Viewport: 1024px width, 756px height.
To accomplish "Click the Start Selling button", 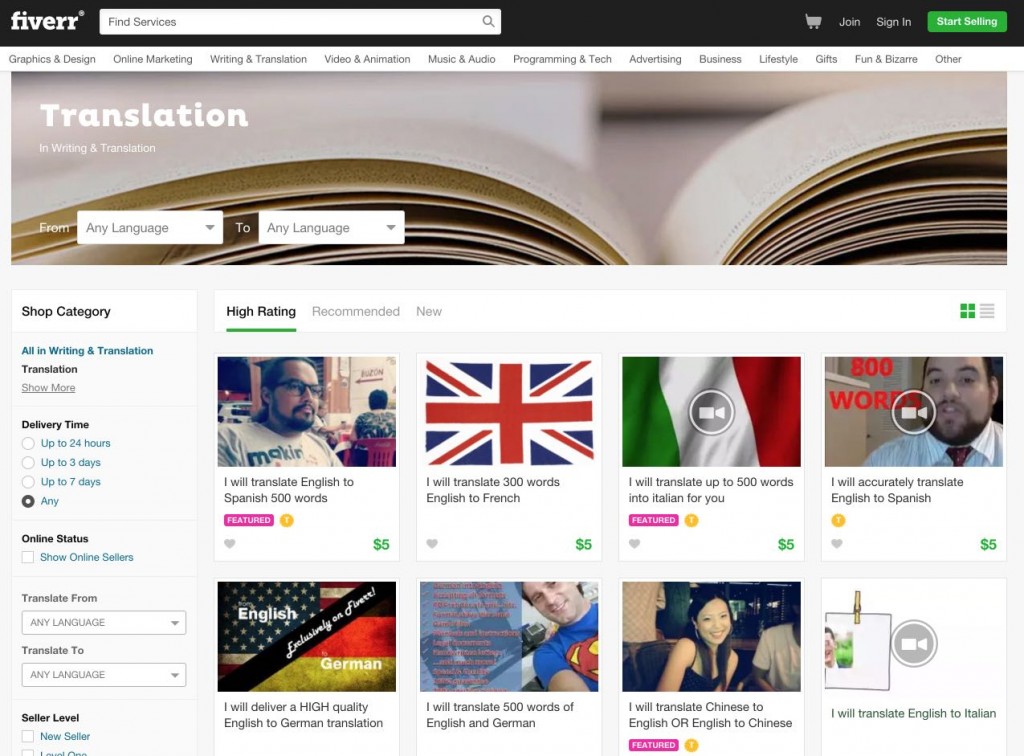I will coord(966,21).
